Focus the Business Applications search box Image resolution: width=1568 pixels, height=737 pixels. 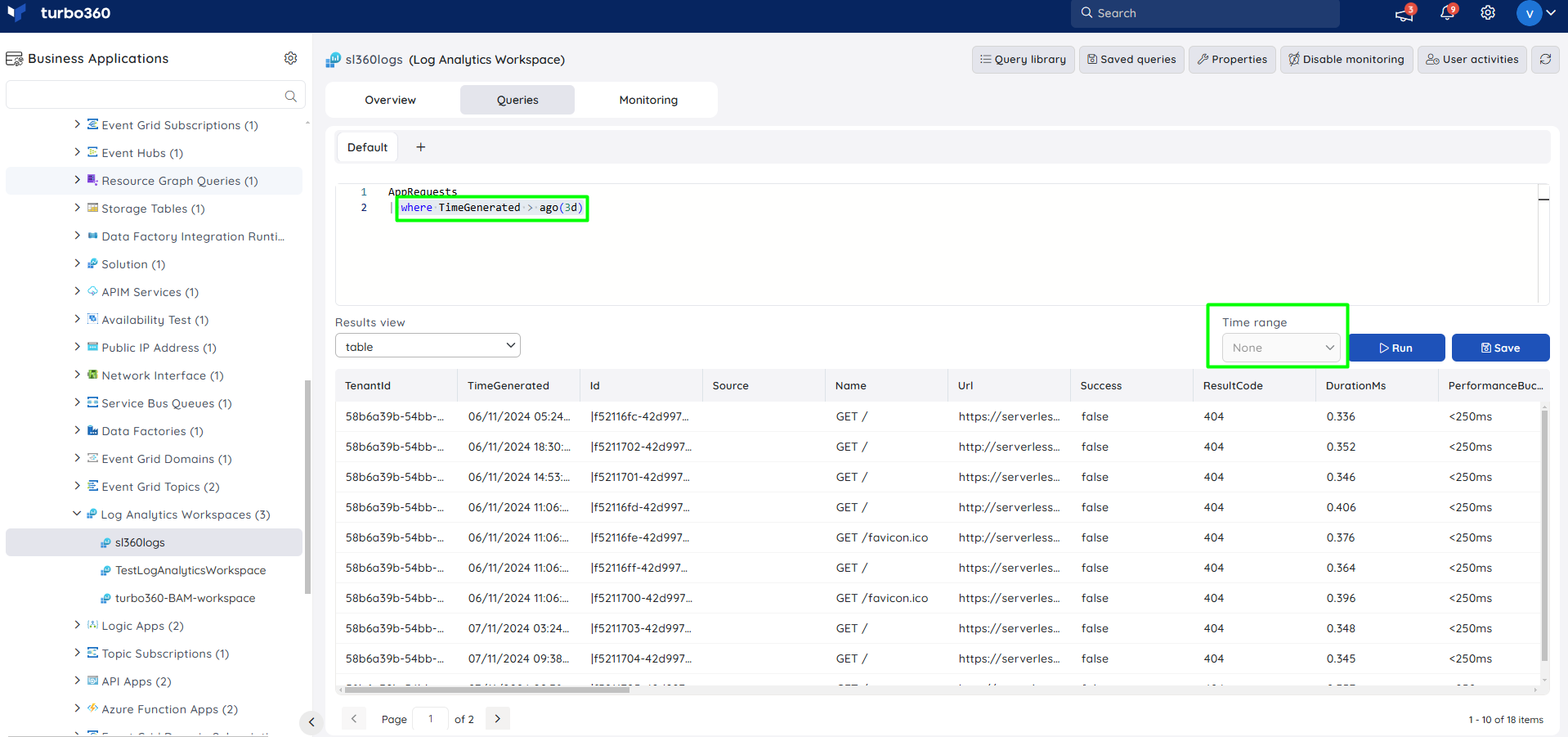155,95
